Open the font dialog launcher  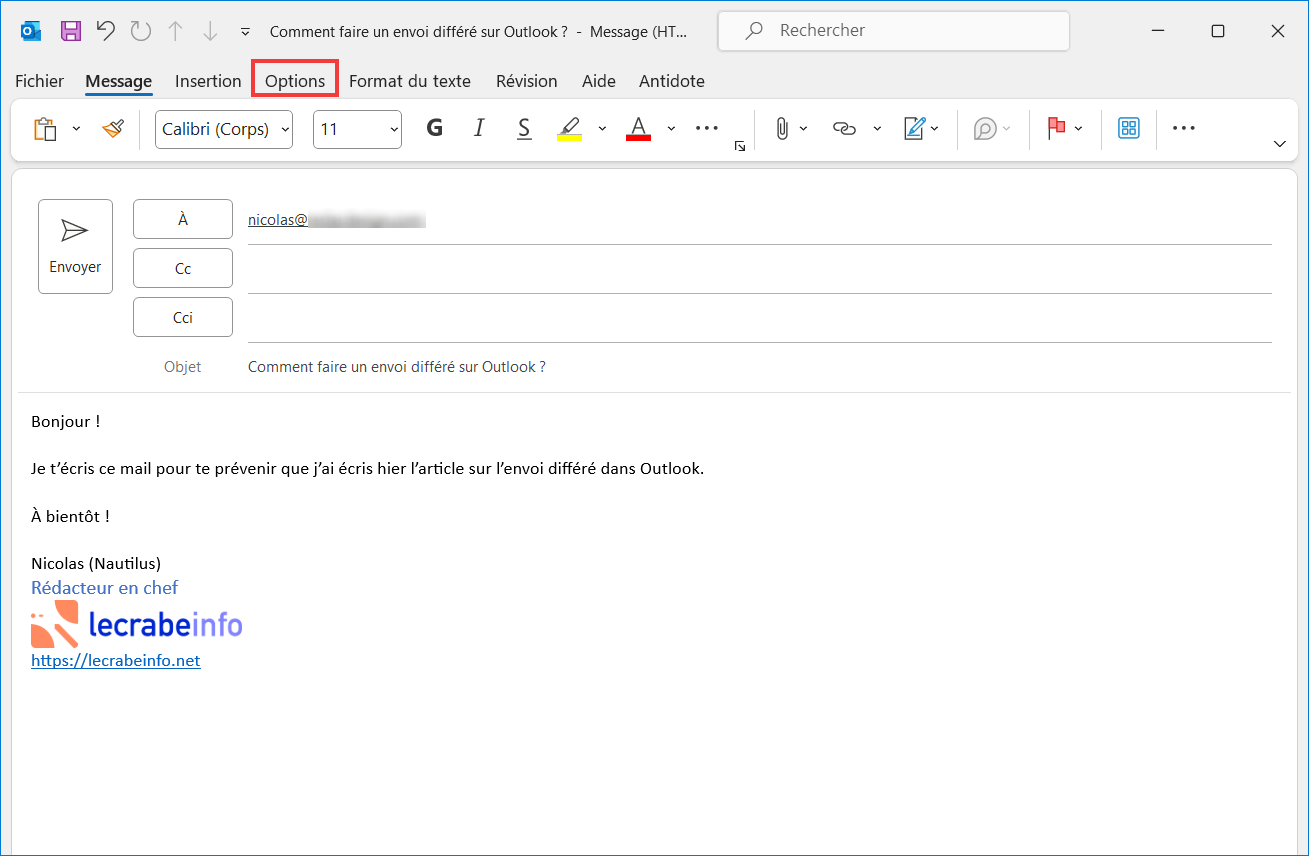740,147
